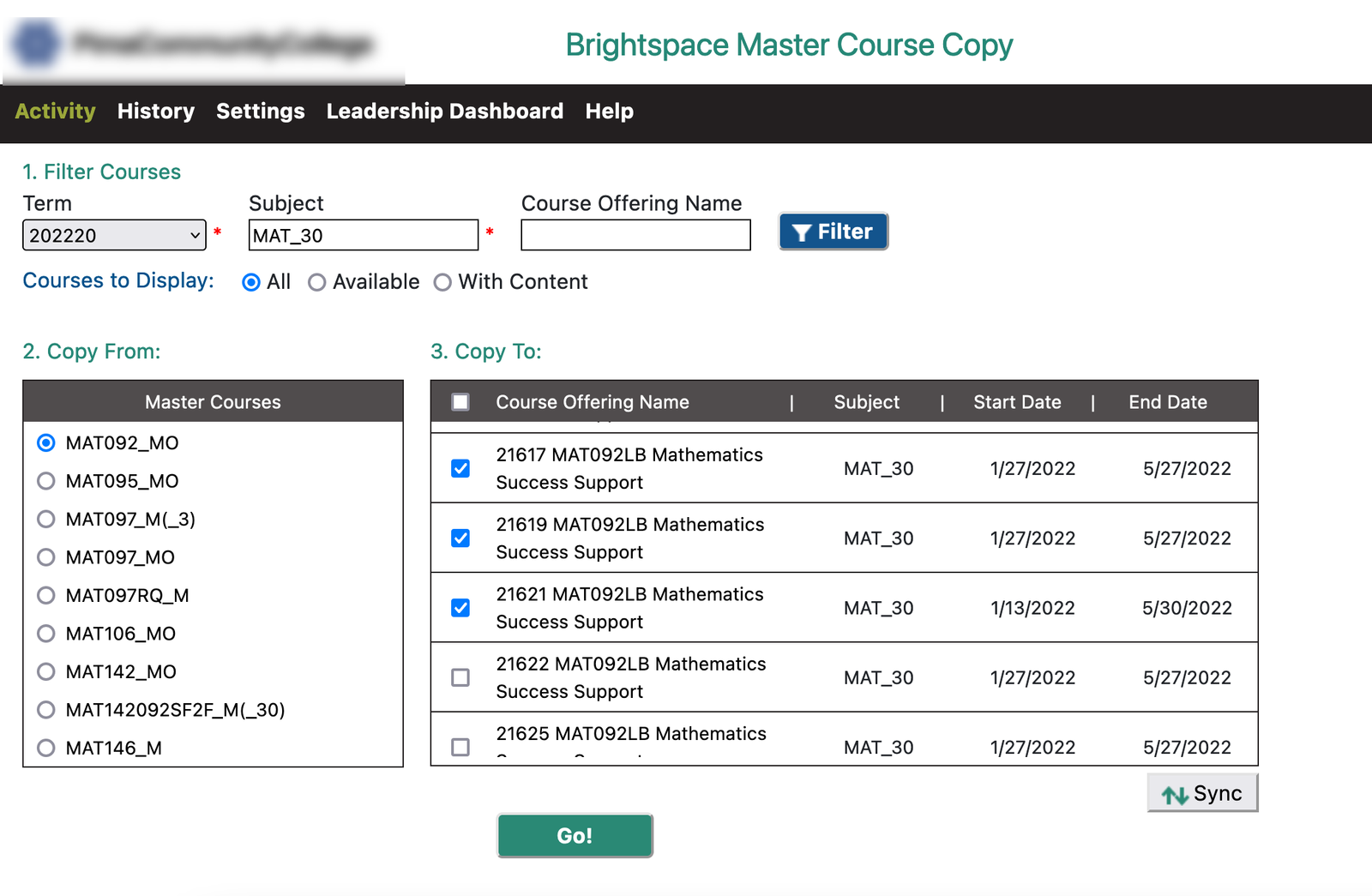Click the Subject input field
Image resolution: width=1372 pixels, height=896 pixels.
363,235
